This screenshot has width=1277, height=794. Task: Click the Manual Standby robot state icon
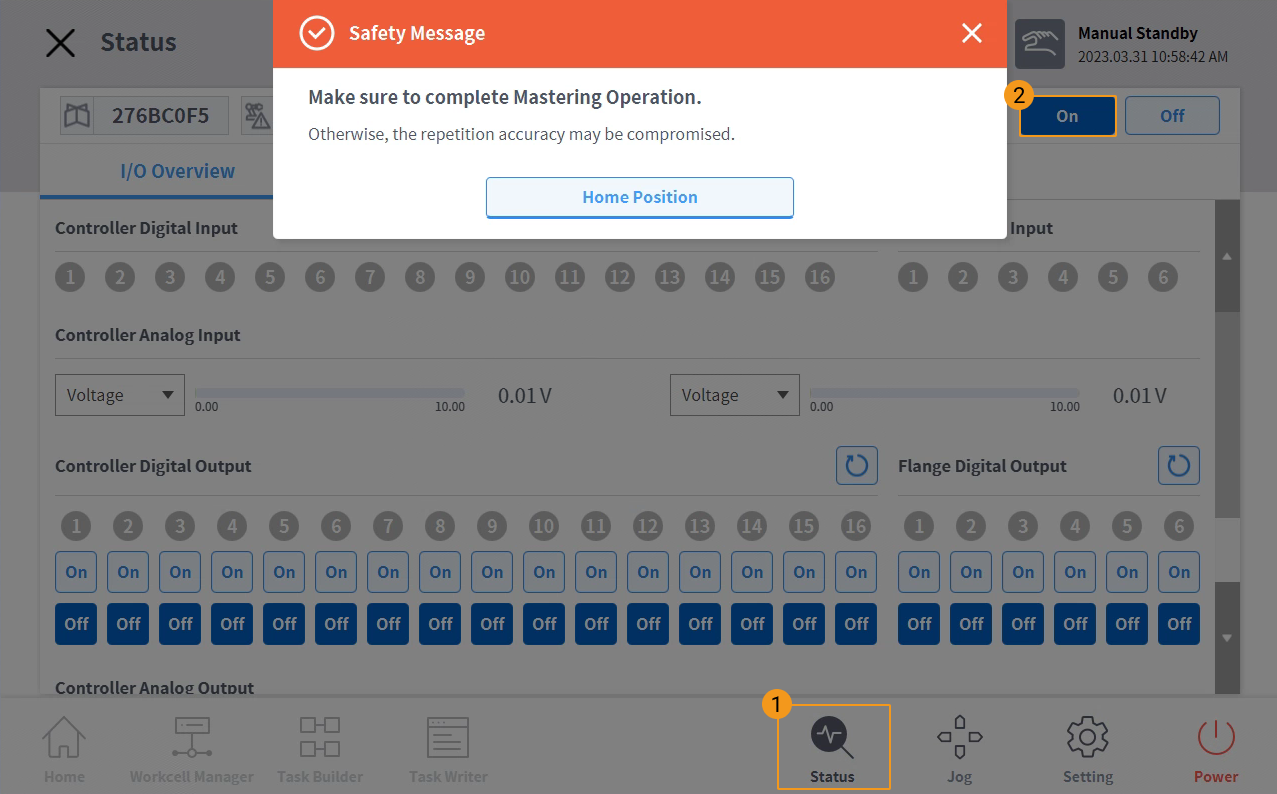(1040, 44)
